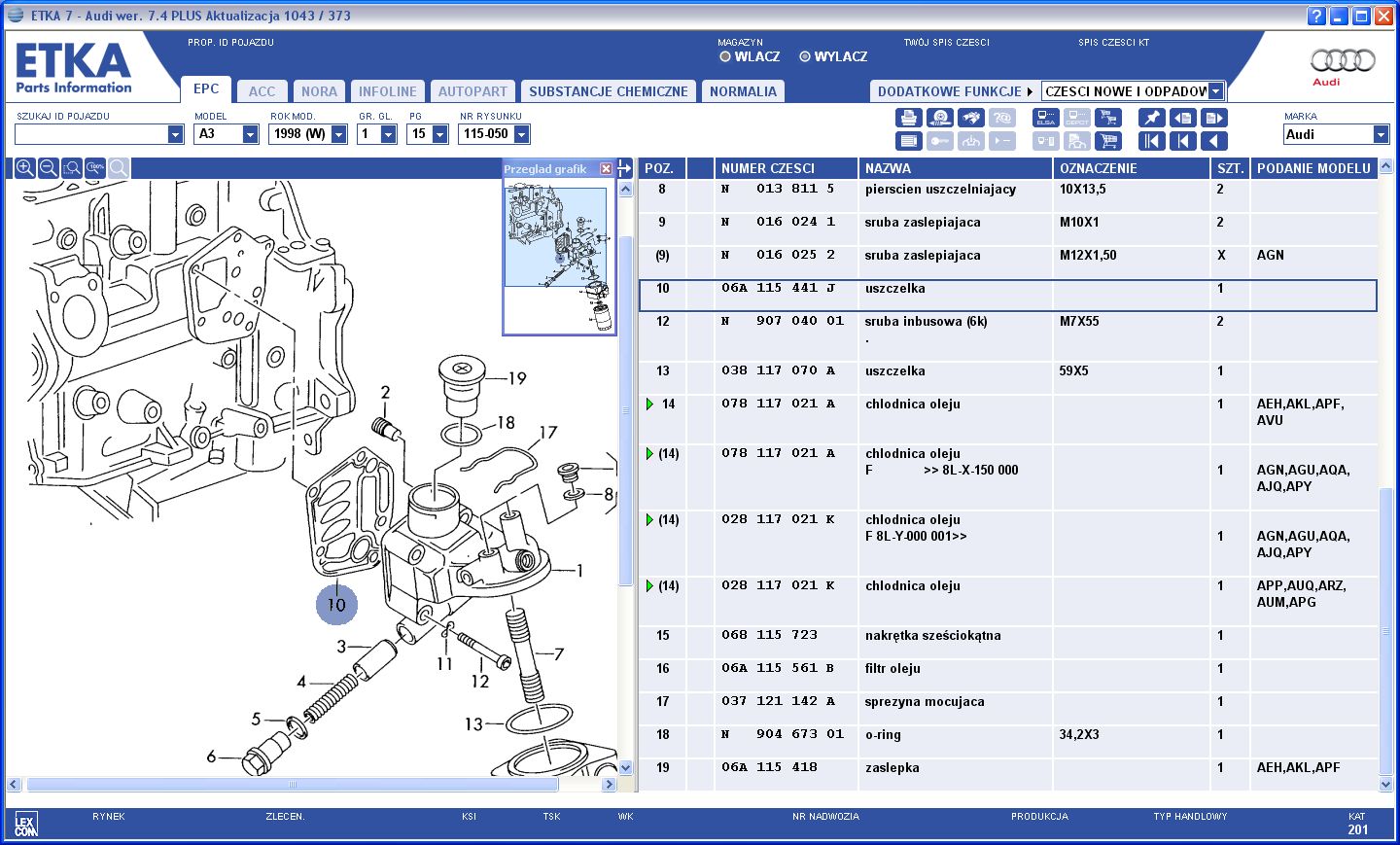The width and height of the screenshot is (1400, 845).
Task: Open the PG 15 dropdown
Action: tap(439, 134)
